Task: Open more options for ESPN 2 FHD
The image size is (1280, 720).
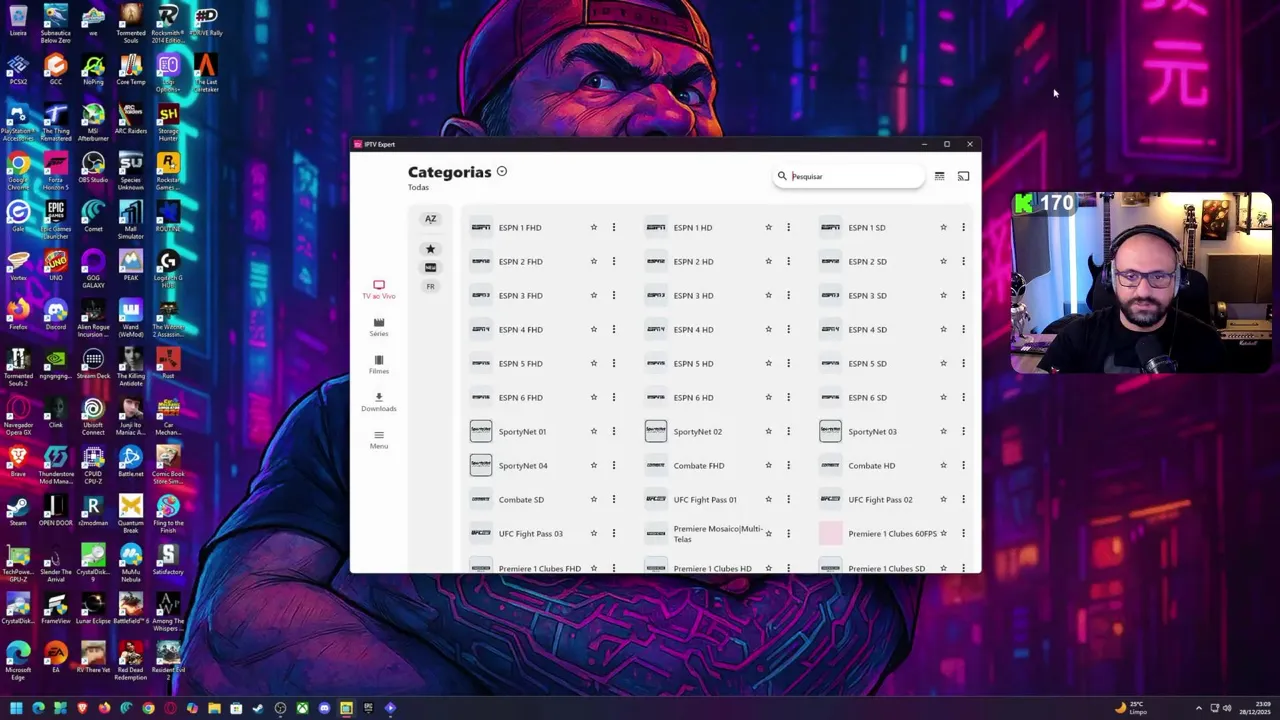Action: 614,261
